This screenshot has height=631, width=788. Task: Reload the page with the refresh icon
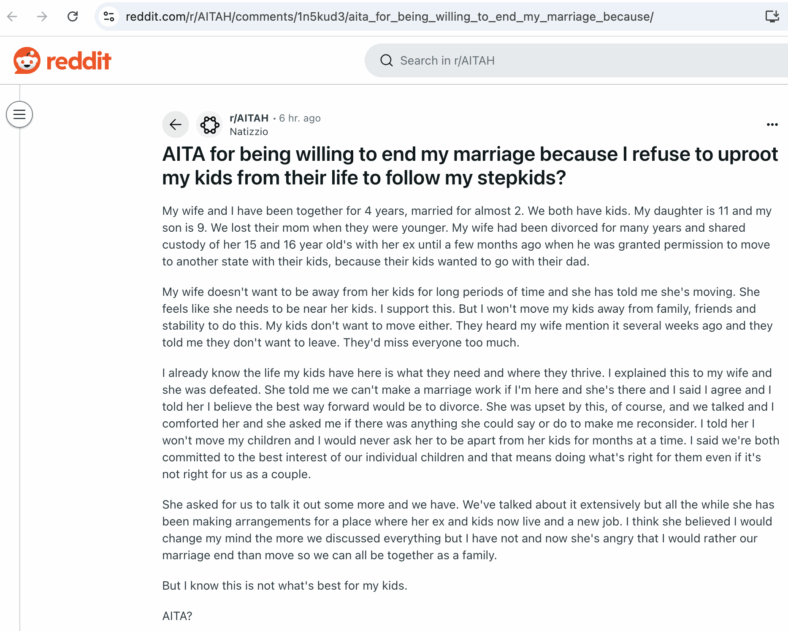coord(72,17)
